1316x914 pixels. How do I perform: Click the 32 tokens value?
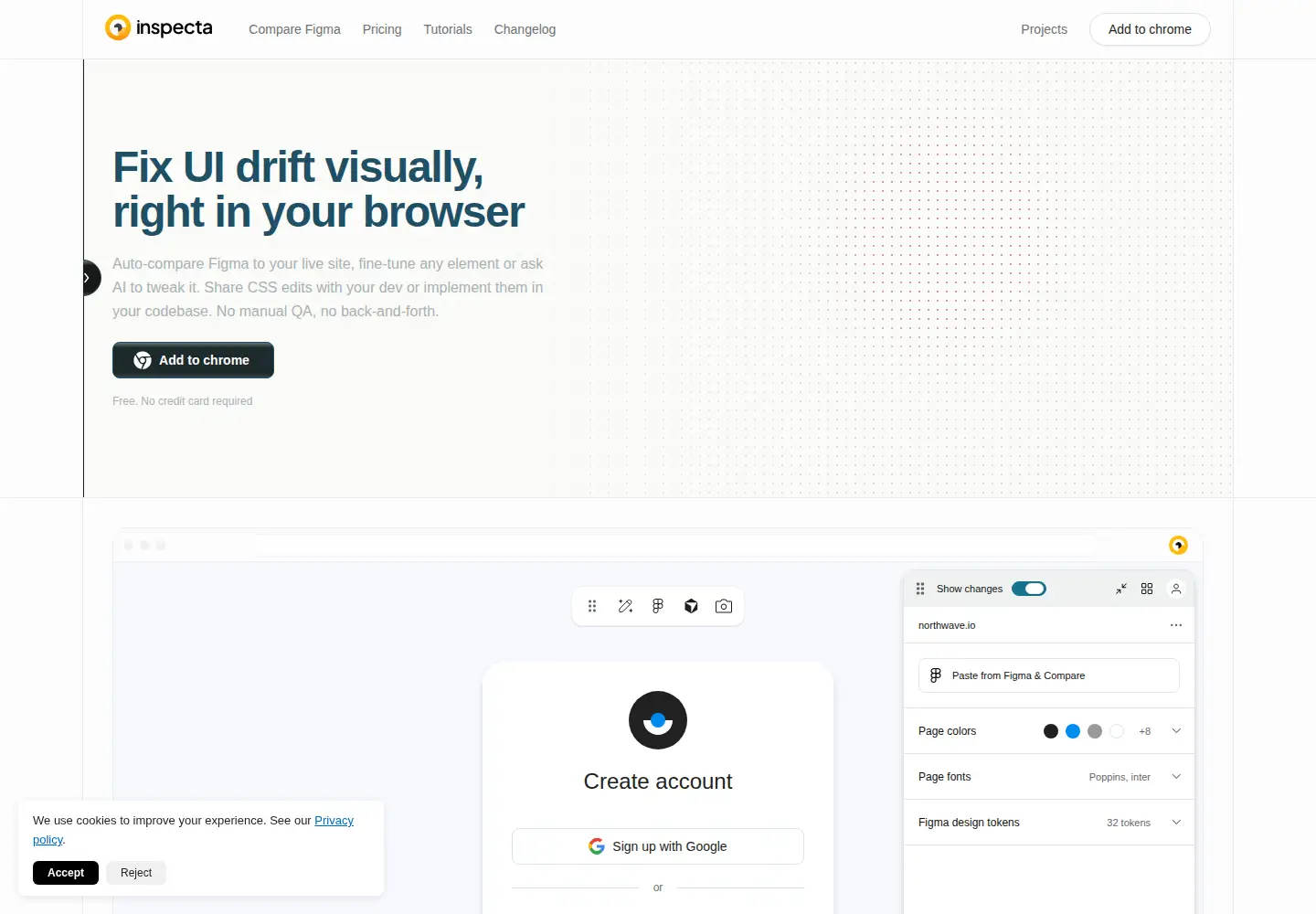click(1129, 823)
